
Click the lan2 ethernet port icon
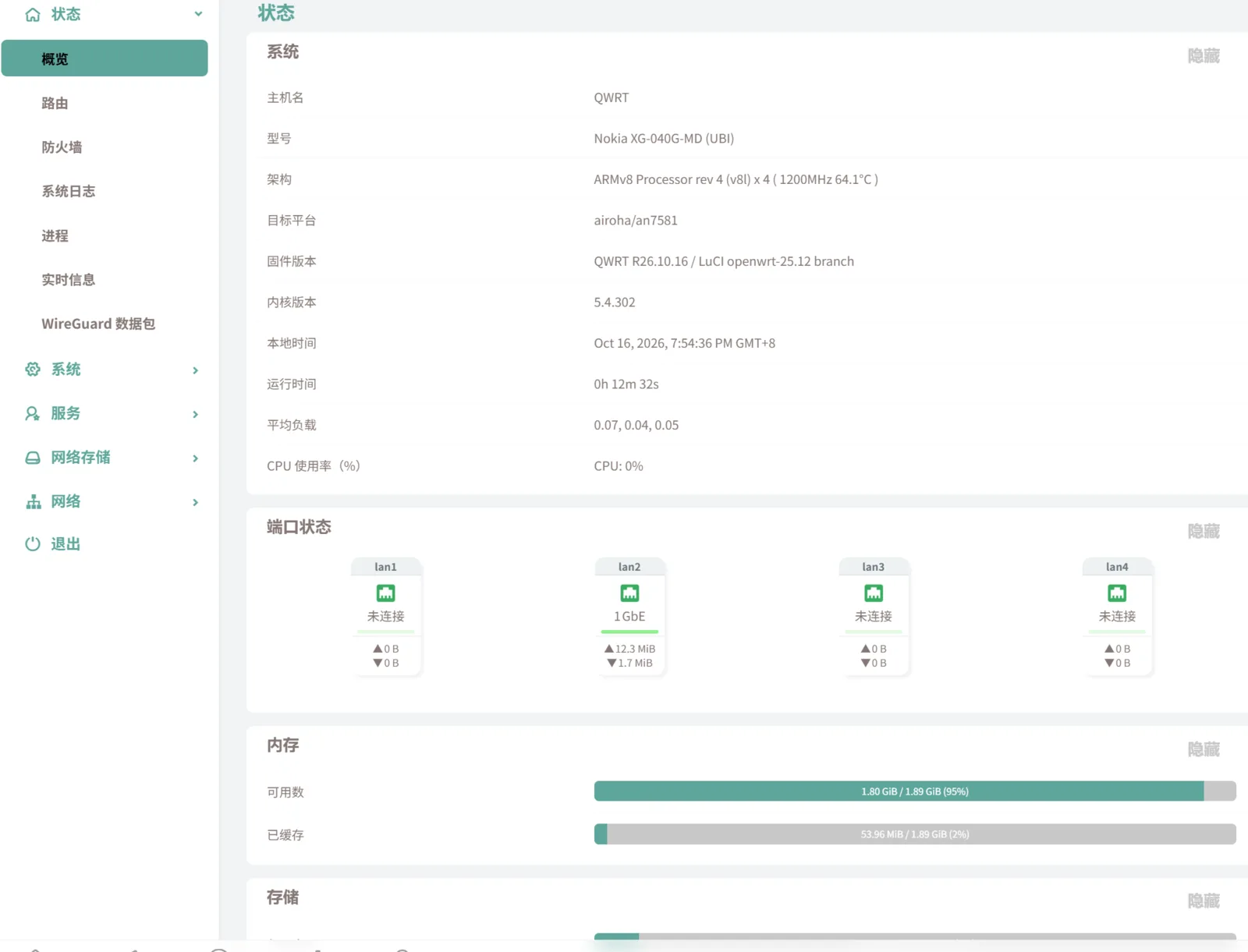point(629,593)
